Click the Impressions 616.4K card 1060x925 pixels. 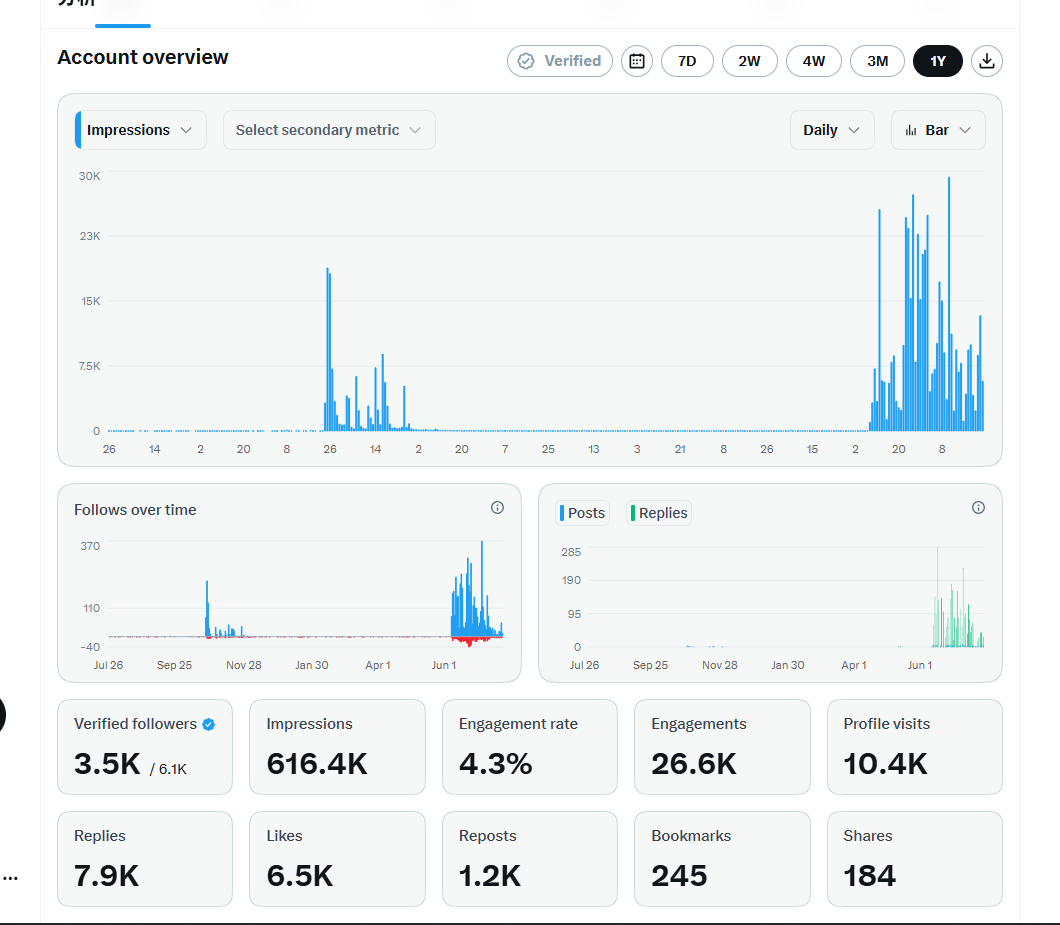[x=337, y=747]
